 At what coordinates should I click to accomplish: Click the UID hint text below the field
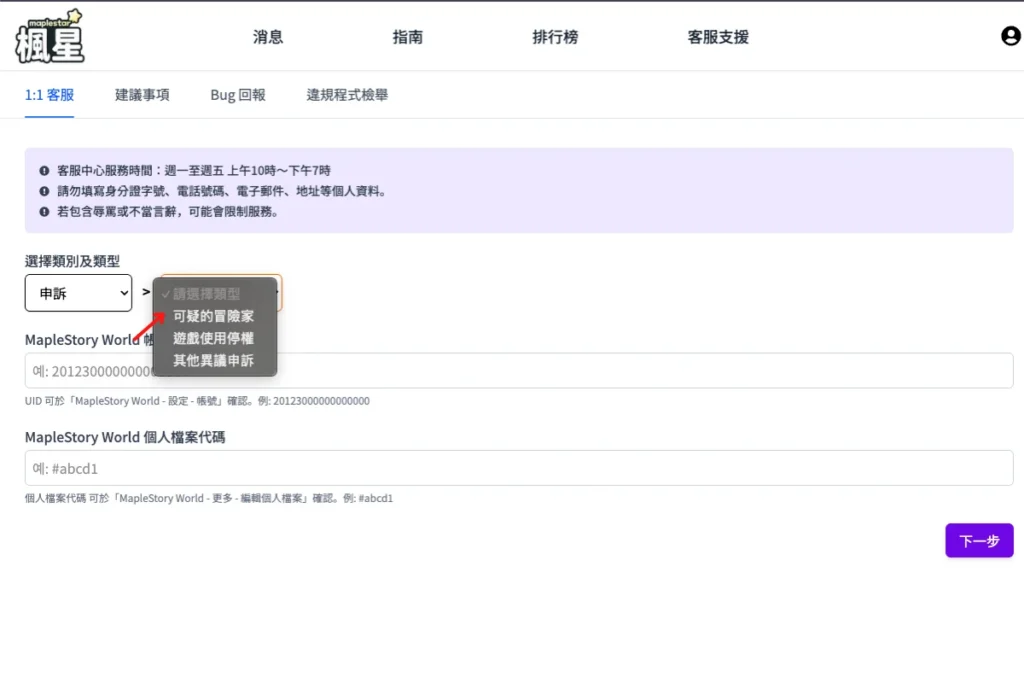pyautogui.click(x=197, y=401)
